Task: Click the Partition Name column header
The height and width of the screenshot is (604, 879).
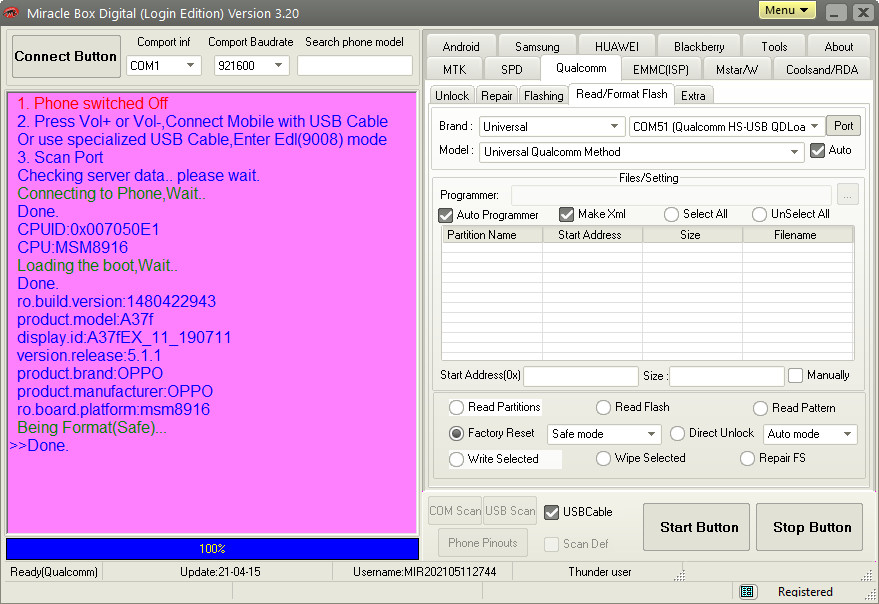Action: (492, 235)
